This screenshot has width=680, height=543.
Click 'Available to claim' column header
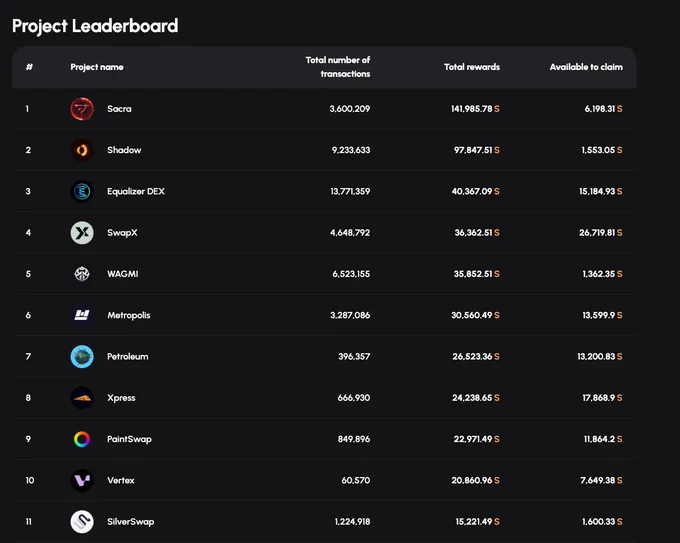(x=586, y=67)
